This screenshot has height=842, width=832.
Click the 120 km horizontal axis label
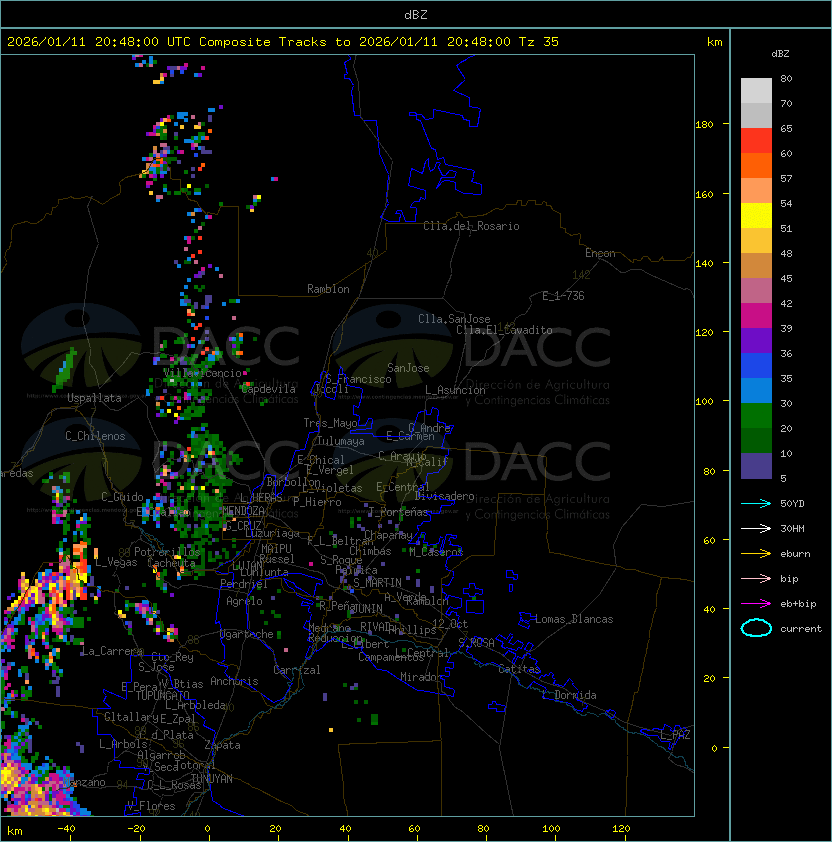620,829
